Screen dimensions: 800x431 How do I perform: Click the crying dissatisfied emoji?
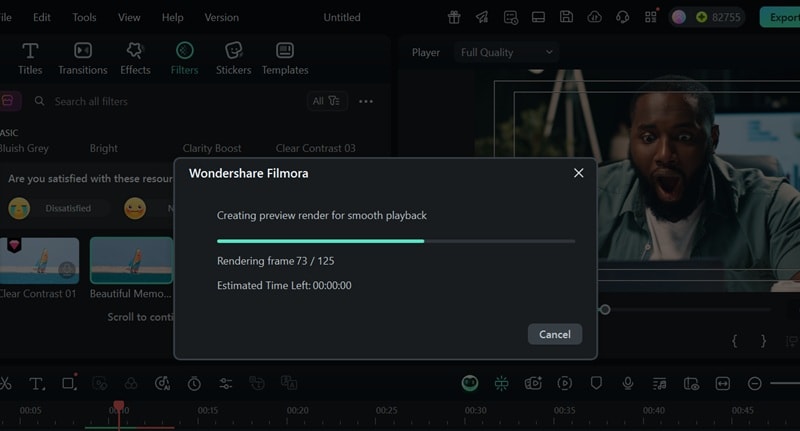pos(19,208)
